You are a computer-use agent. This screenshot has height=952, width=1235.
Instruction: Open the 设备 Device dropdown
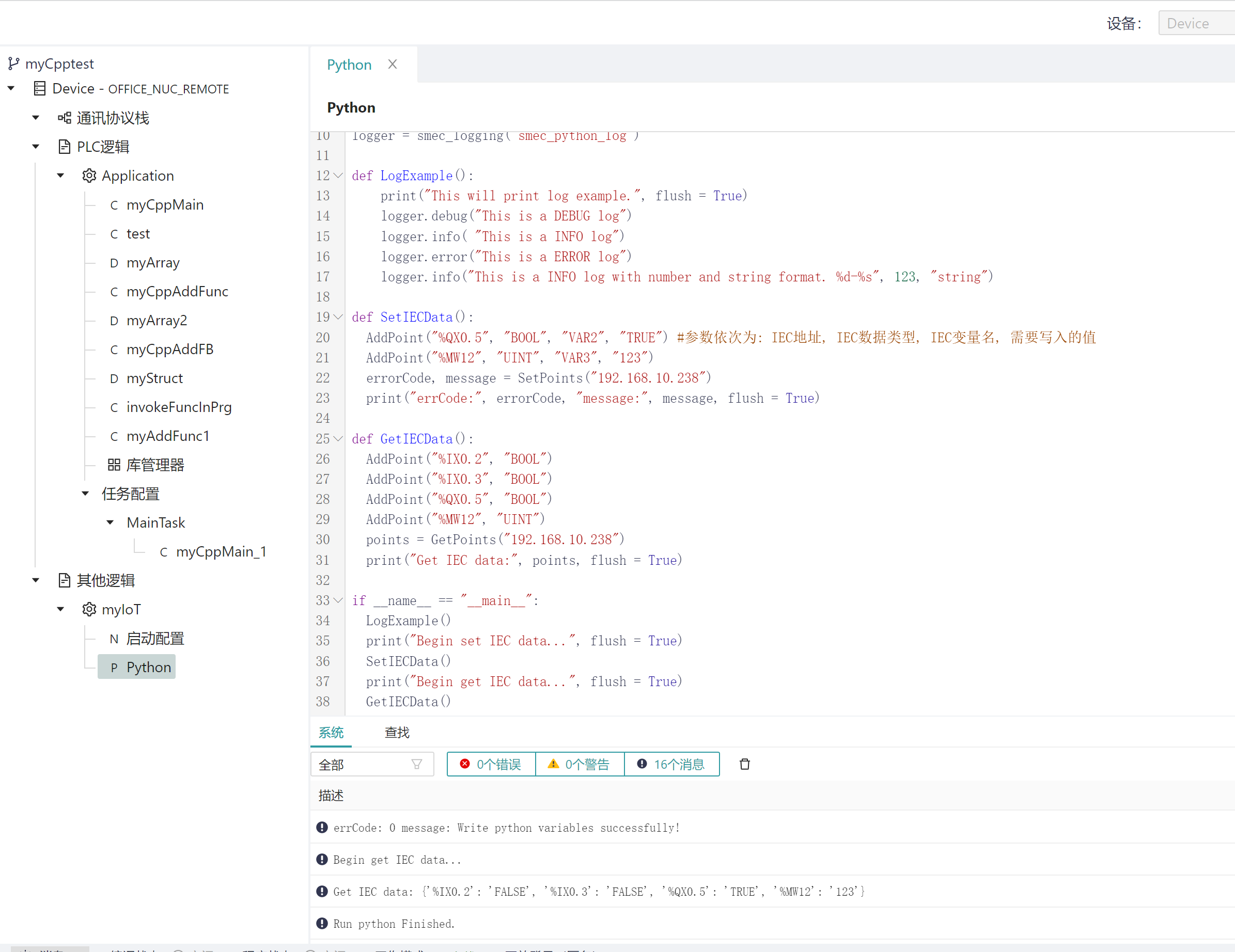pyautogui.click(x=1196, y=23)
